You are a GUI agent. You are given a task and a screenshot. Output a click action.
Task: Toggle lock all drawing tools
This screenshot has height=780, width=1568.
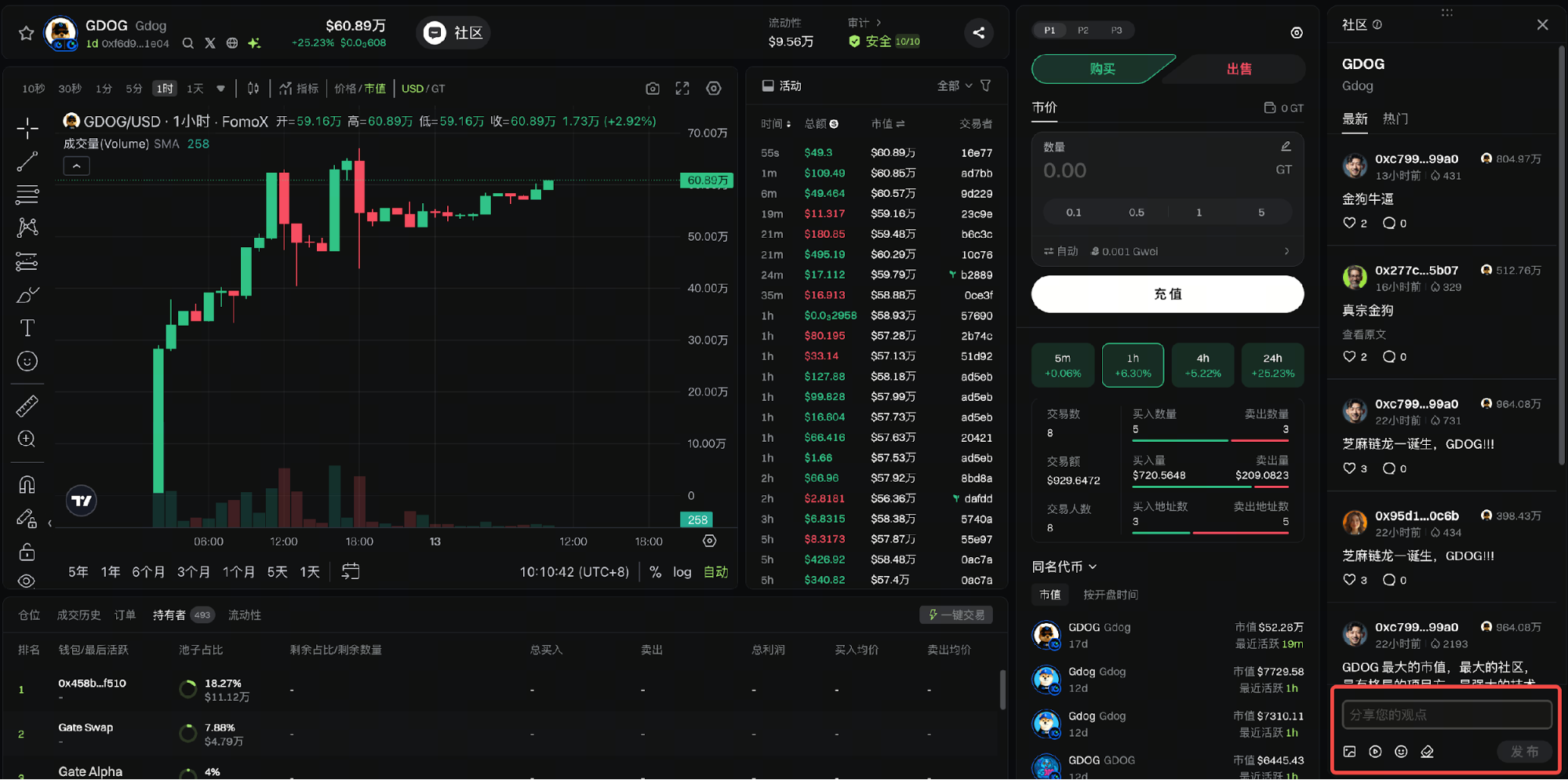[x=27, y=552]
